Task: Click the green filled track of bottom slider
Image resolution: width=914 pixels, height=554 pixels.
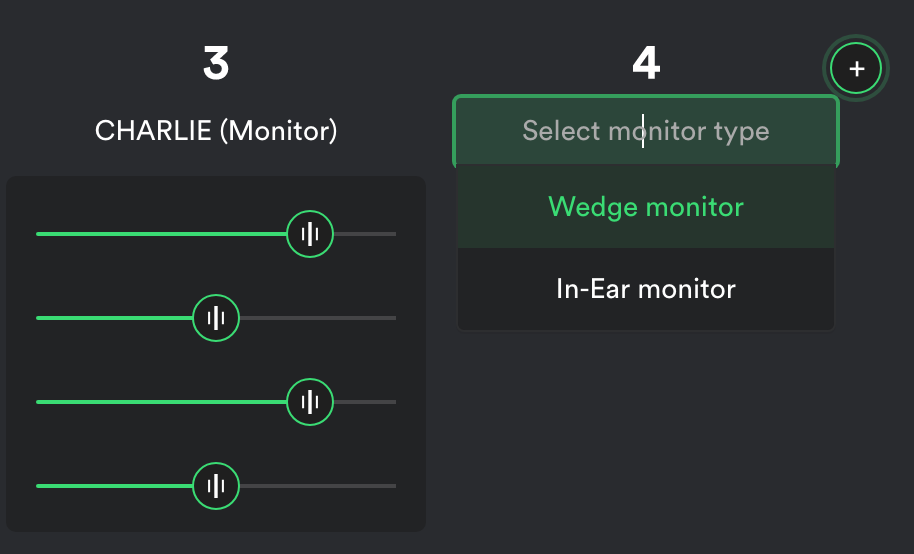Action: click(x=110, y=486)
